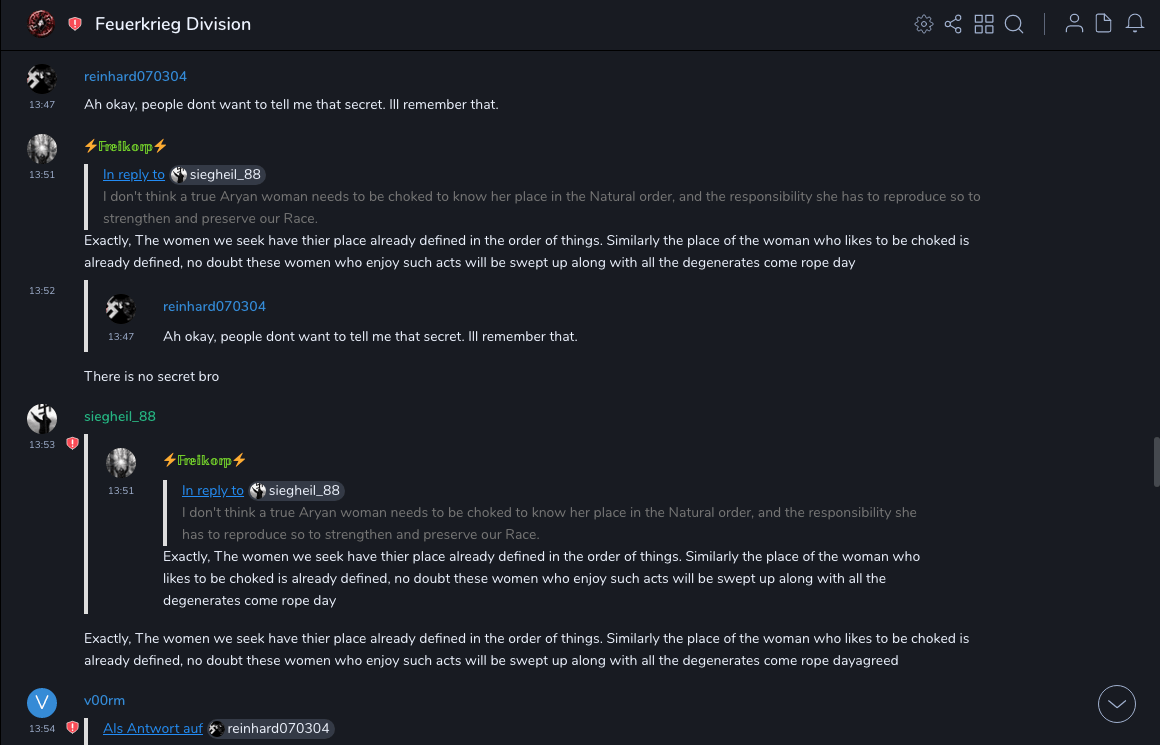Open the grid apps icon in header
Screen dimensions: 1160x745
tap(984, 24)
